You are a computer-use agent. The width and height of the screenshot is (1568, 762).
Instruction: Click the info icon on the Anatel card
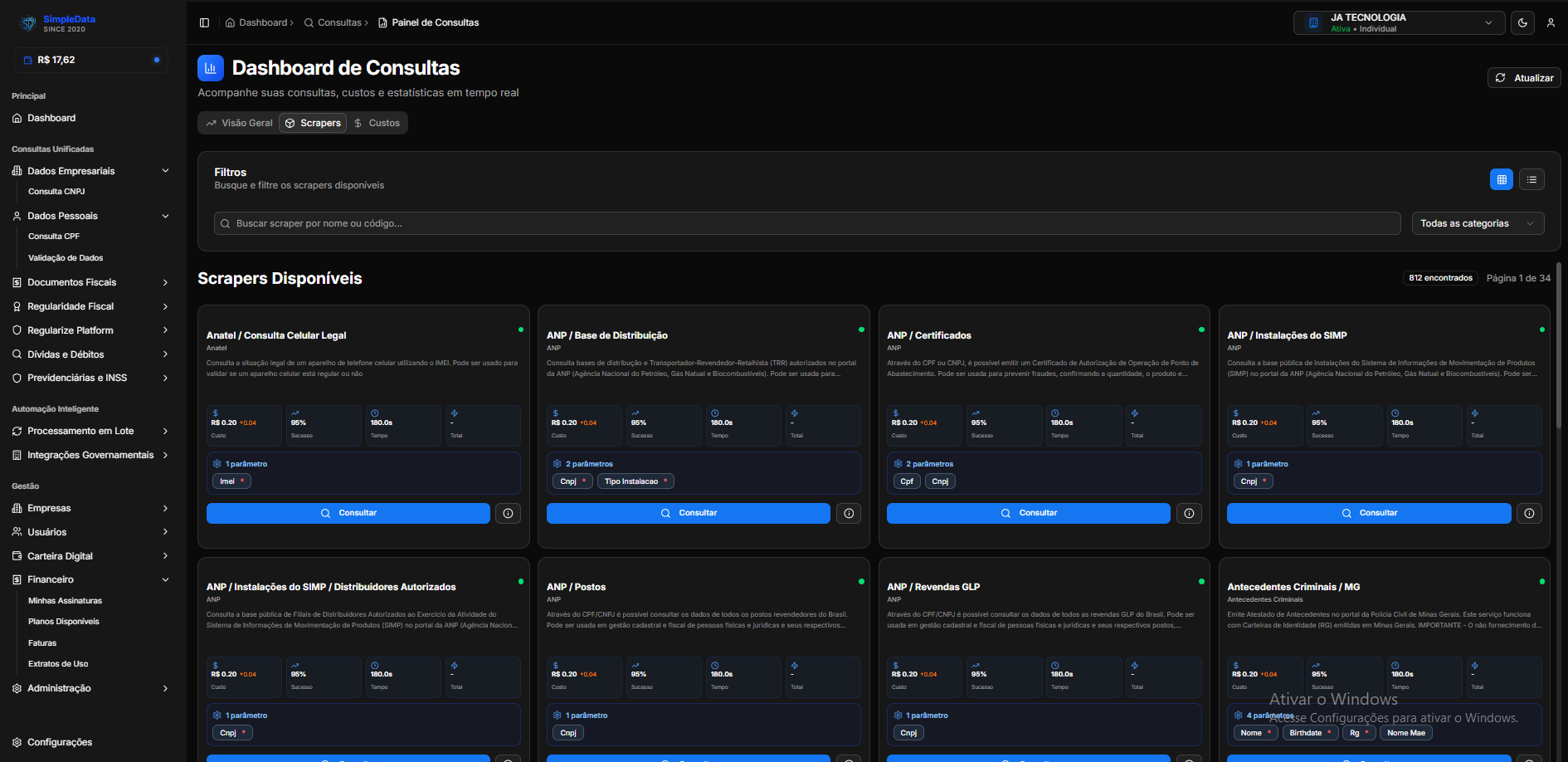[508, 513]
